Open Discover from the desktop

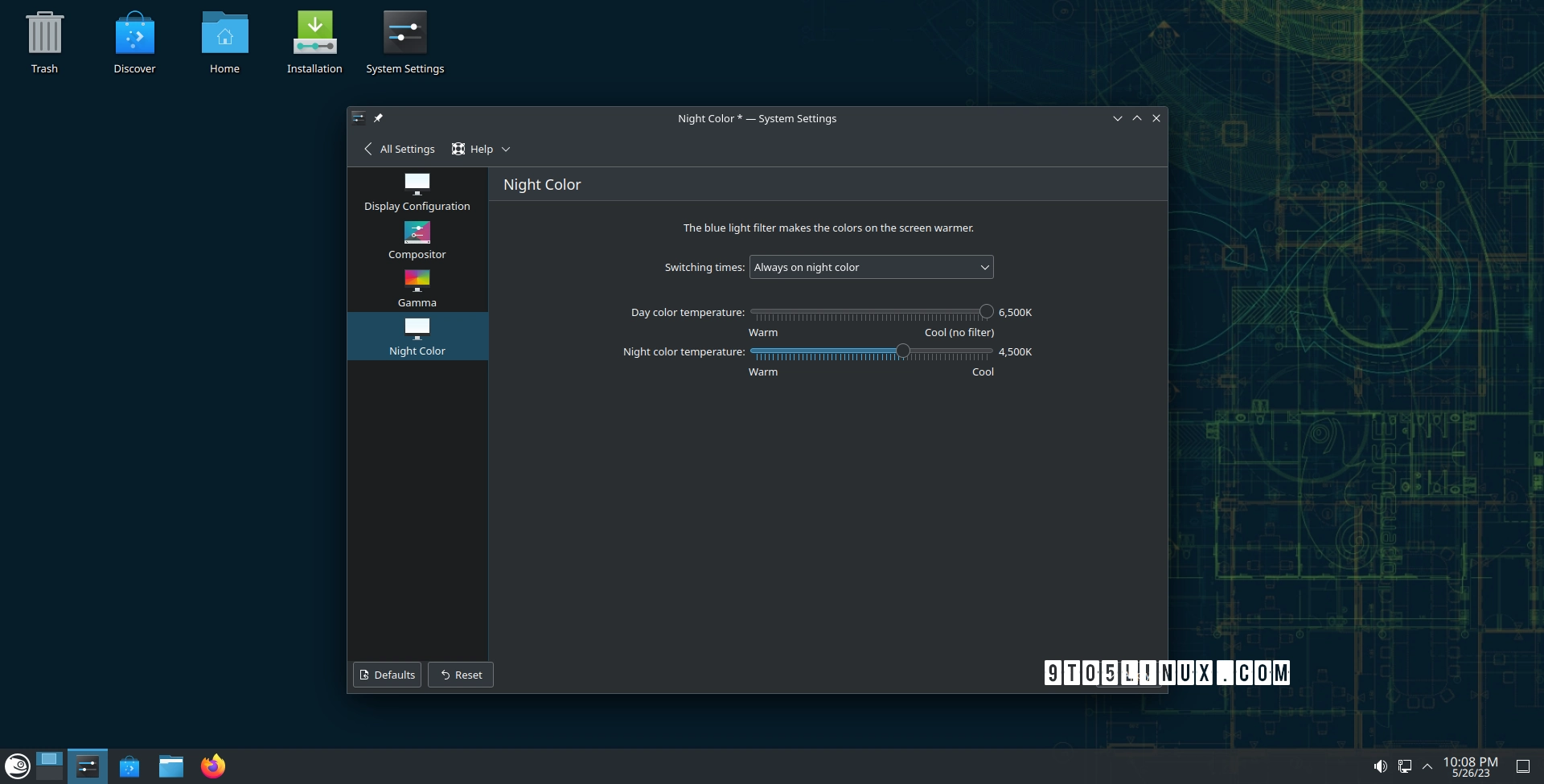(x=134, y=34)
